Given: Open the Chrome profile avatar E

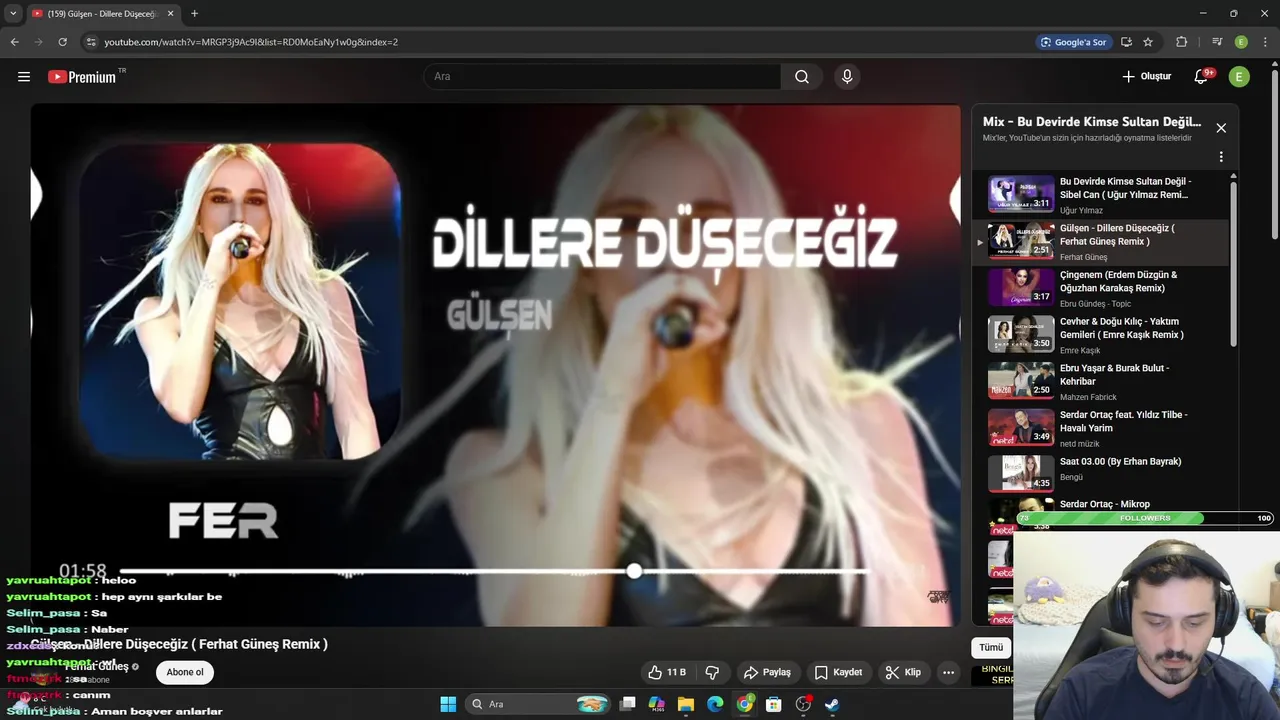Looking at the screenshot, I should pos(1241,42).
